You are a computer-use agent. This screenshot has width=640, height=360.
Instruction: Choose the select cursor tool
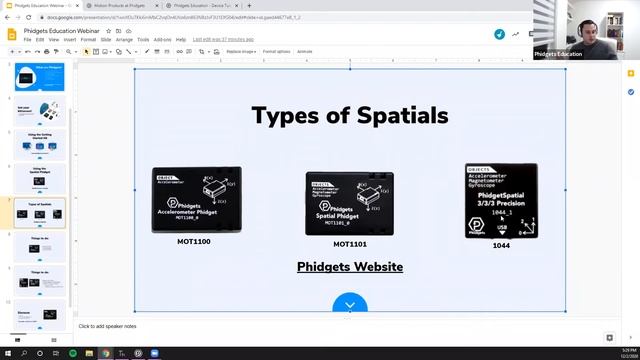click(x=86, y=52)
